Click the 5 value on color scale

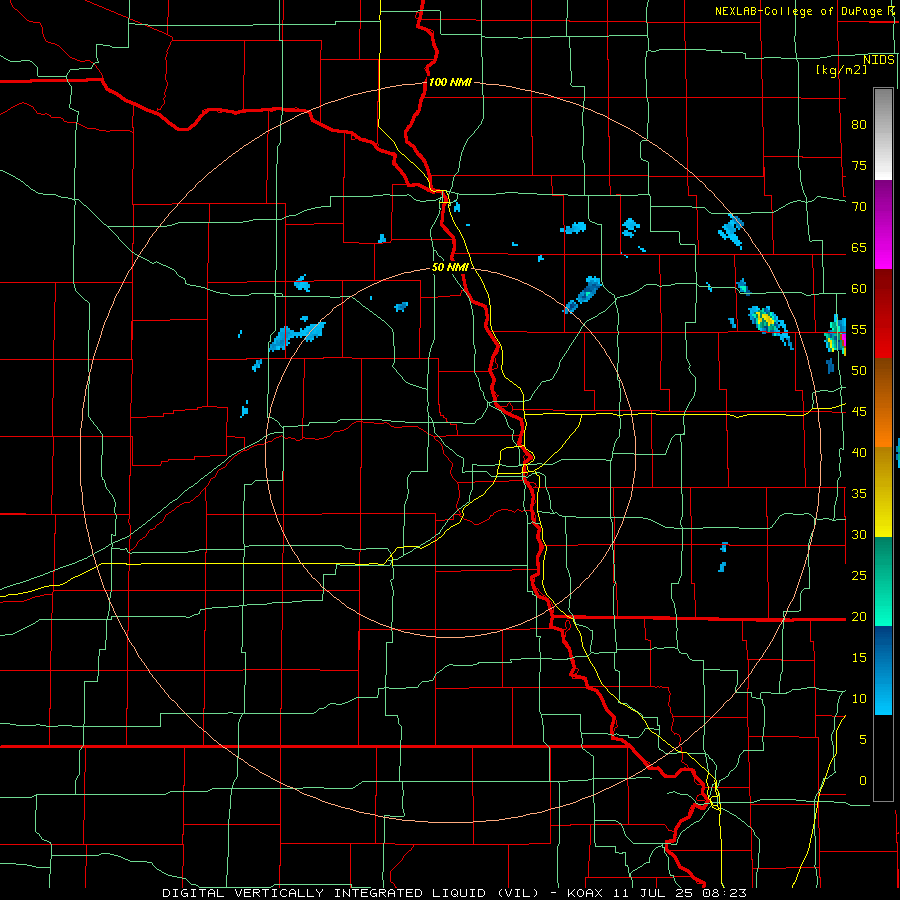coord(863,739)
